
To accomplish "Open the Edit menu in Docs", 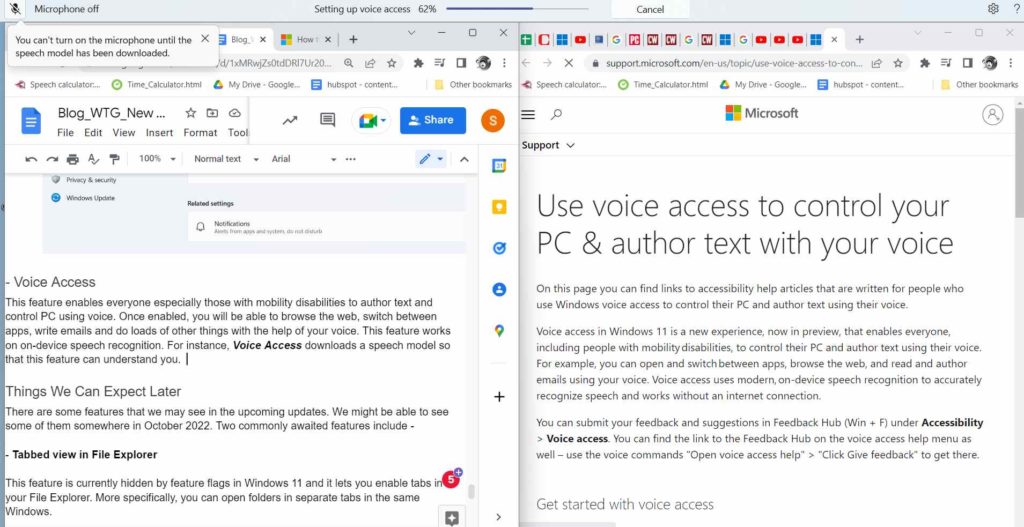I will [93, 133].
